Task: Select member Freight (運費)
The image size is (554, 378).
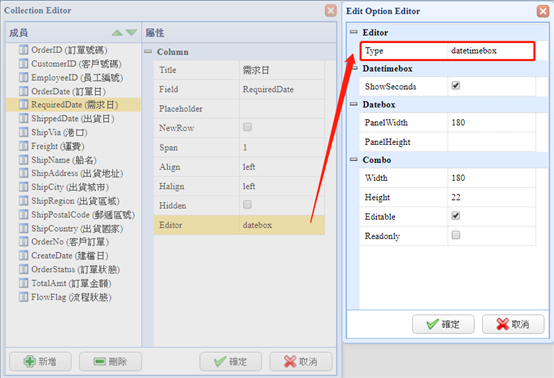Action: [x=58, y=146]
